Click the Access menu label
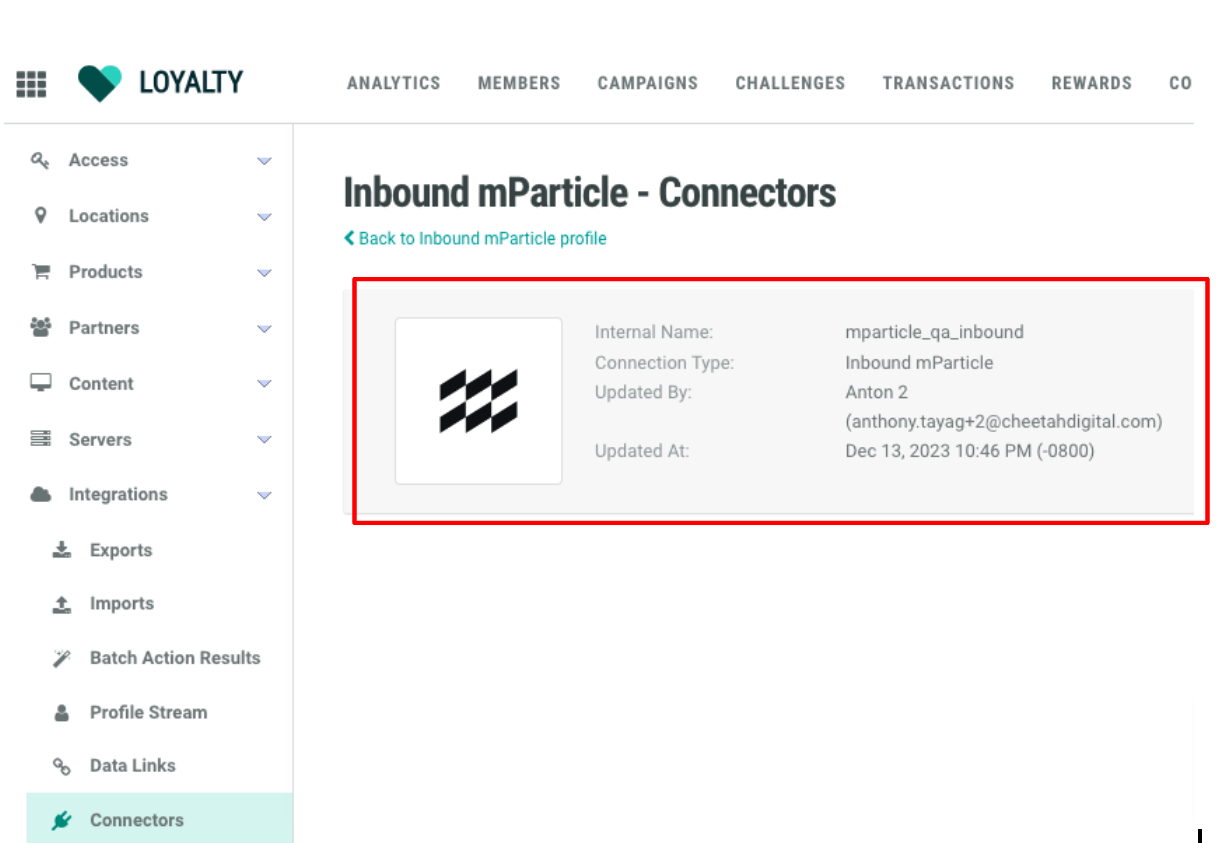1225x843 pixels. coord(98,160)
